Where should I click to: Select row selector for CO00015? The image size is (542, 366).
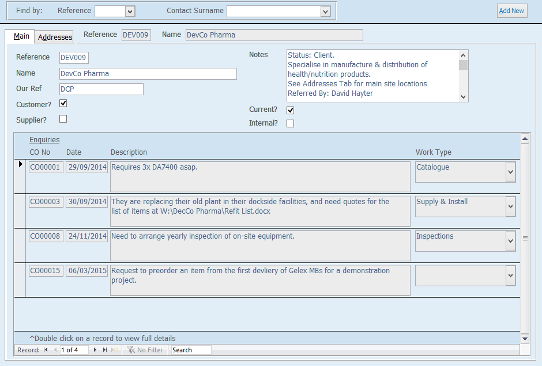click(20, 280)
